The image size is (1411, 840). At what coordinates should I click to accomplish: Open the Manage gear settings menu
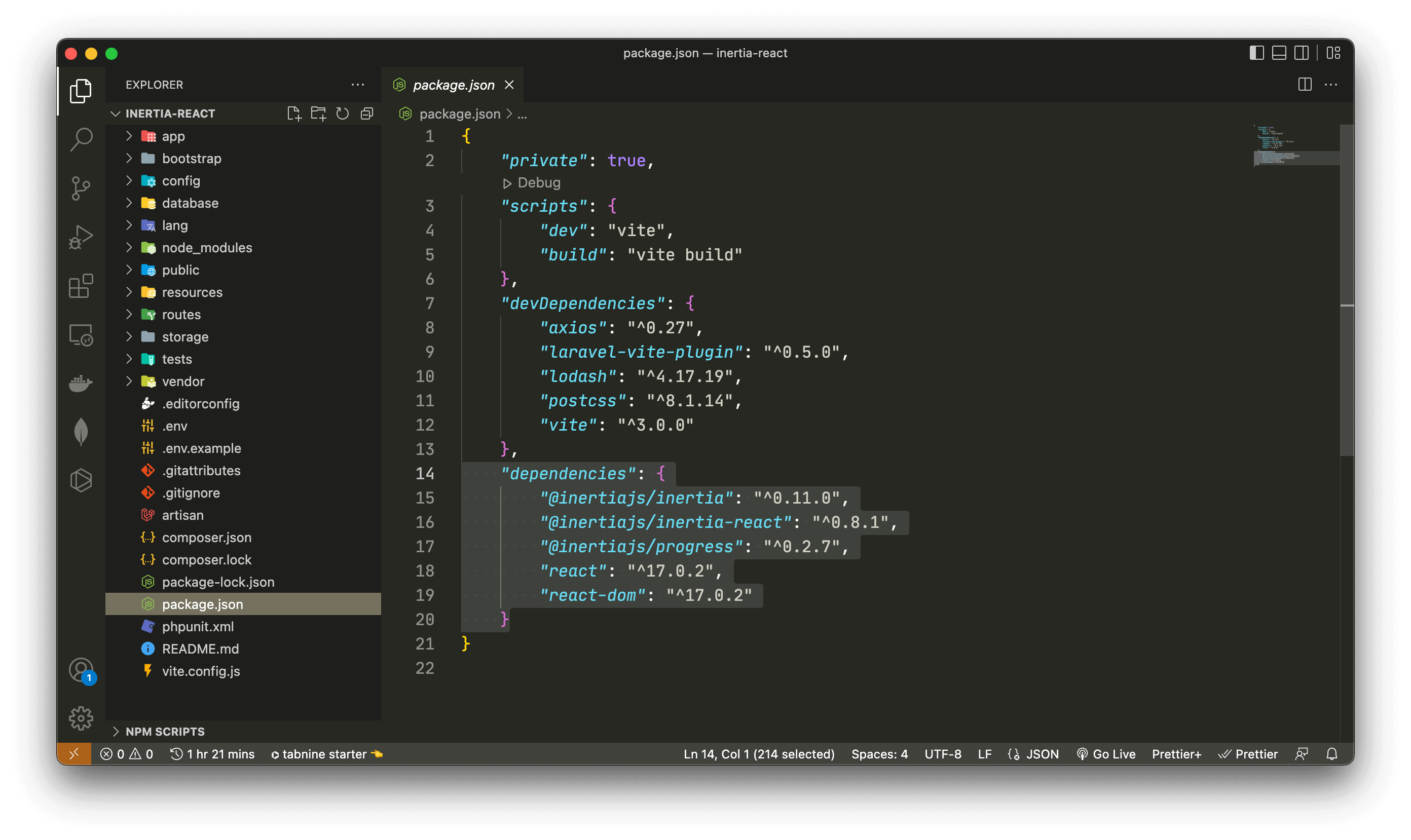coord(81,718)
